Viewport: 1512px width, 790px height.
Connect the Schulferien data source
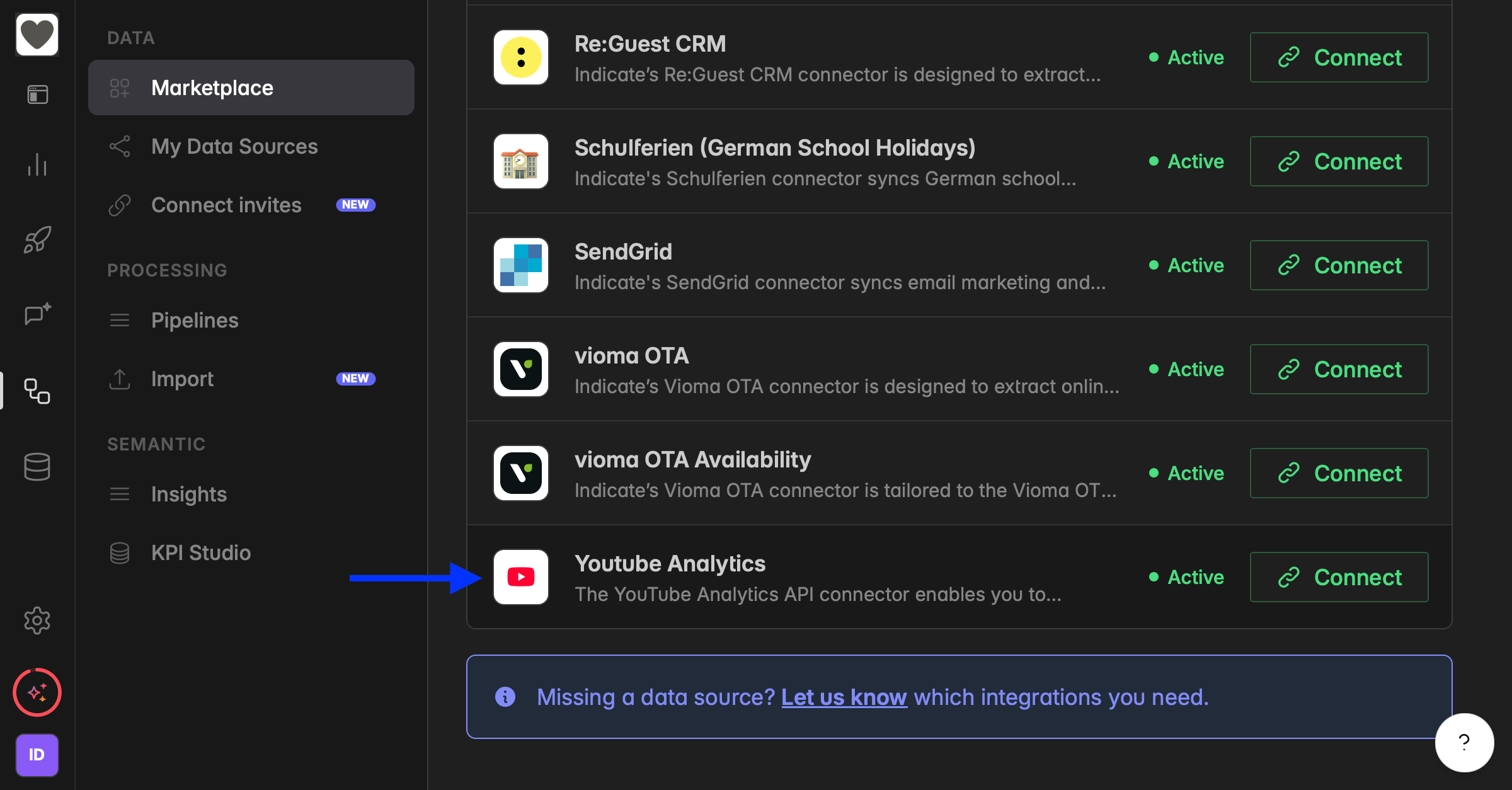(1339, 161)
